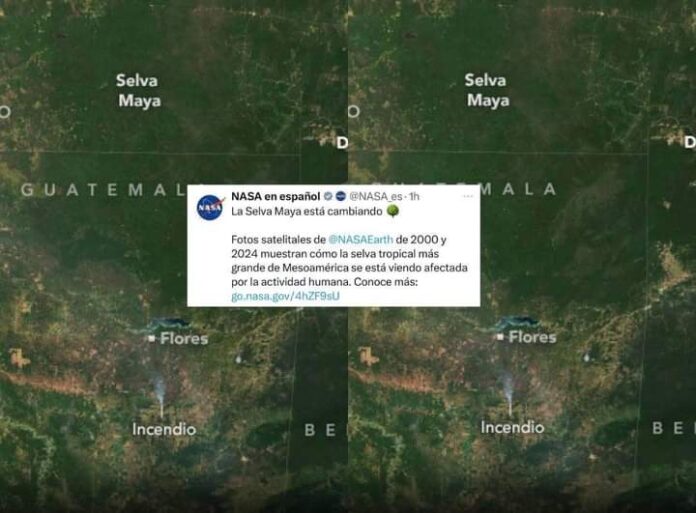Click the NASA logo profile avatar
The image size is (696, 513).
point(210,207)
